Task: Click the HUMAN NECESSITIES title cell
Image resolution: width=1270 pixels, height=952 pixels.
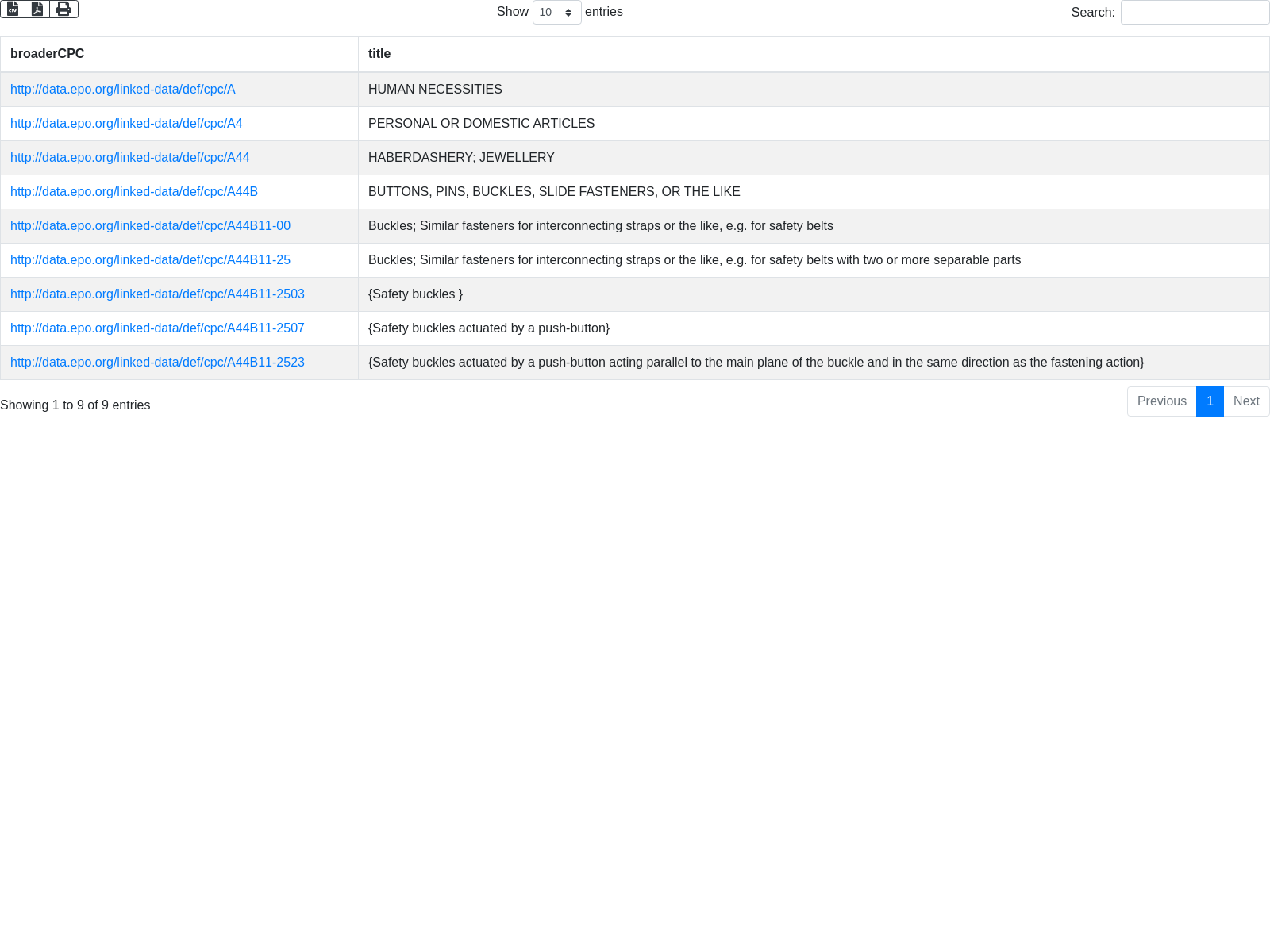Action: coord(435,90)
